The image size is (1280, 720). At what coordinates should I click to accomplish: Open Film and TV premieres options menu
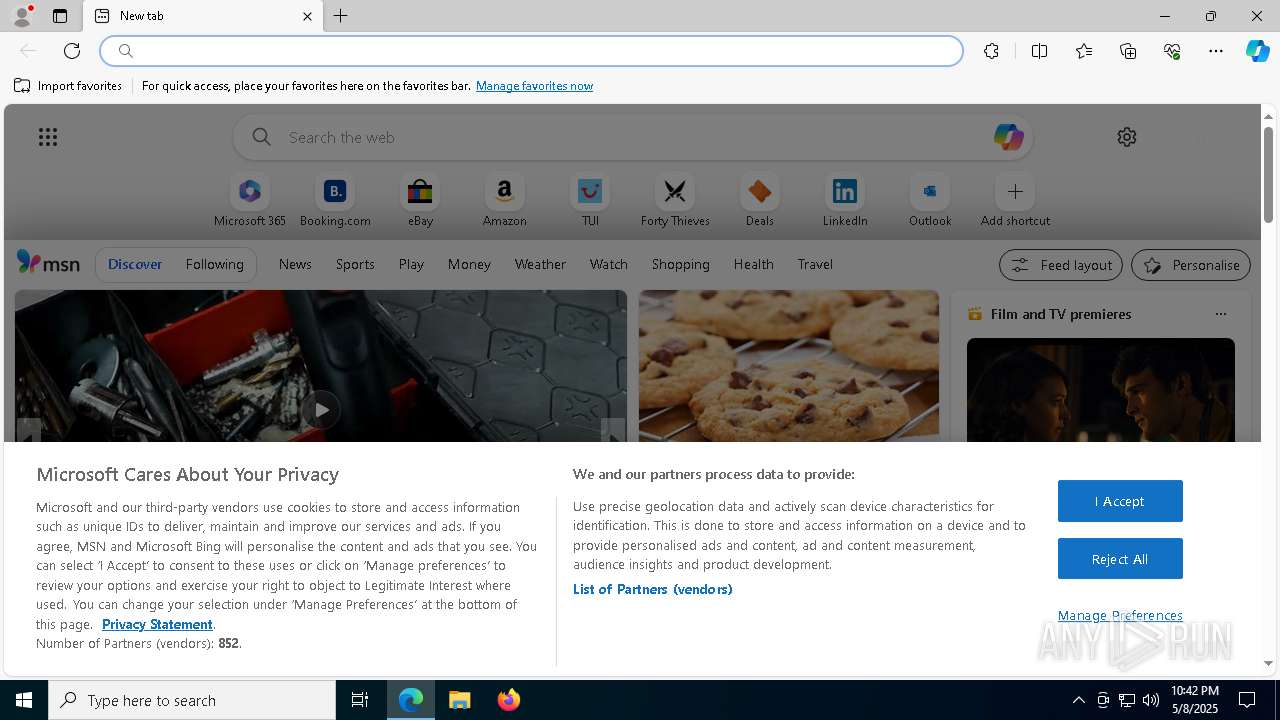coord(1220,314)
